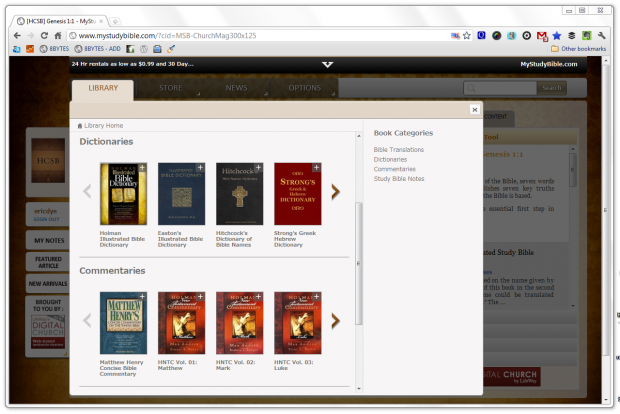The width and height of the screenshot is (620, 414).
Task: Open the NEWS tab
Action: (x=236, y=88)
